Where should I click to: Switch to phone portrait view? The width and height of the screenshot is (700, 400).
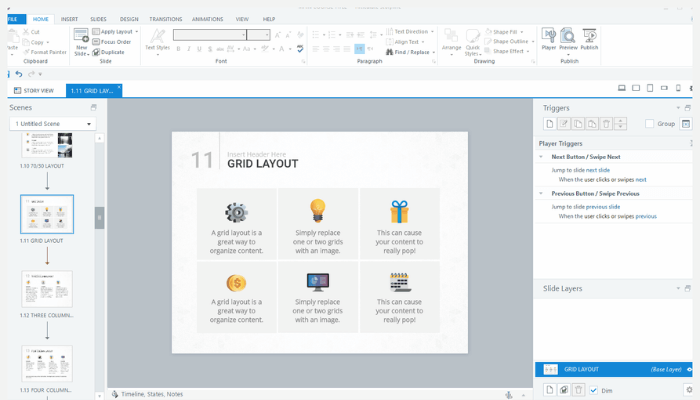coord(678,88)
